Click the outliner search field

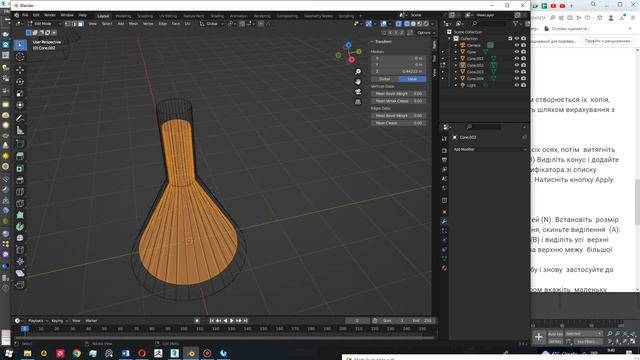coord(489,24)
